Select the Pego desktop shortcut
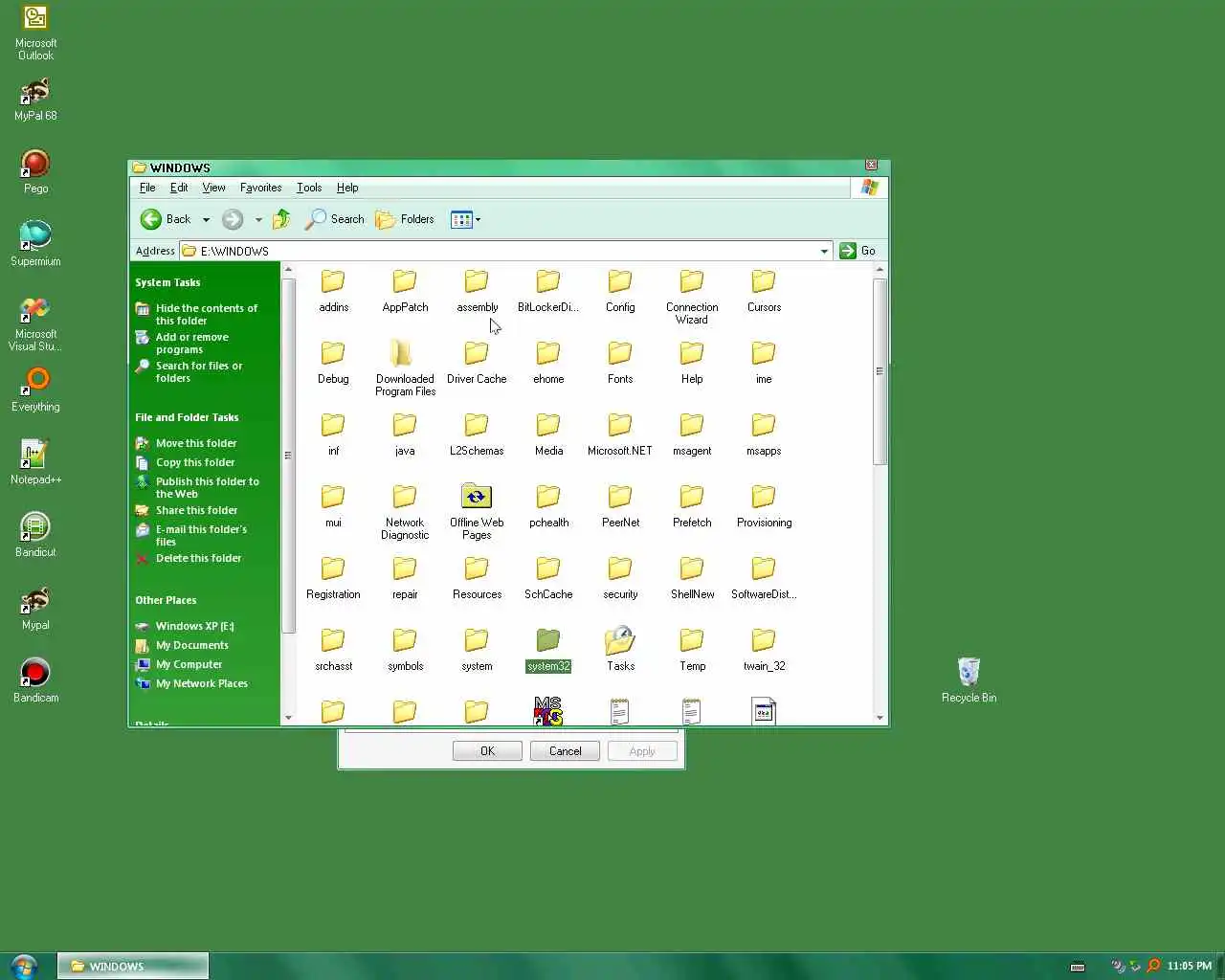This screenshot has height=980, width=1225. (x=35, y=171)
